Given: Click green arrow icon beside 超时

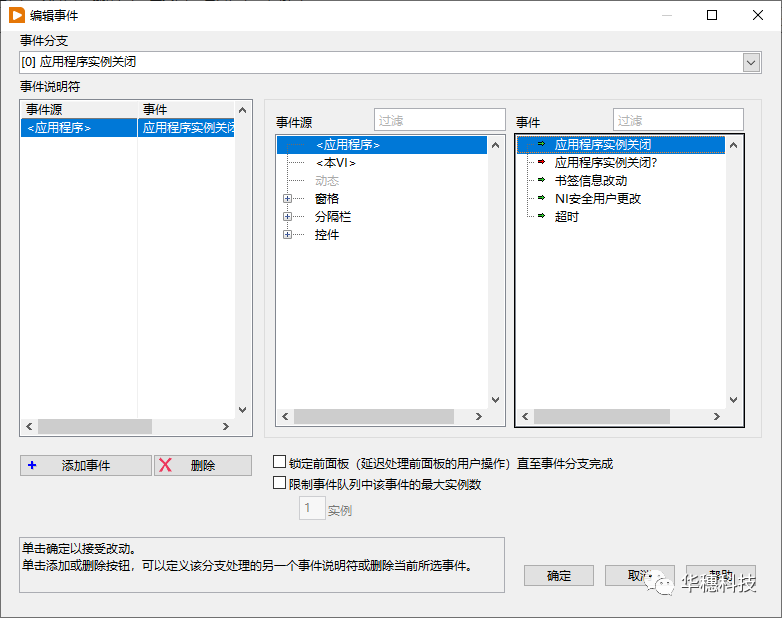Looking at the screenshot, I should tap(541, 216).
